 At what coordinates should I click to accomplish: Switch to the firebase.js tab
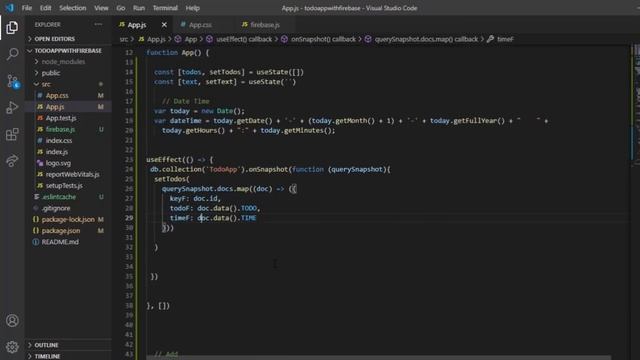tap(265, 25)
